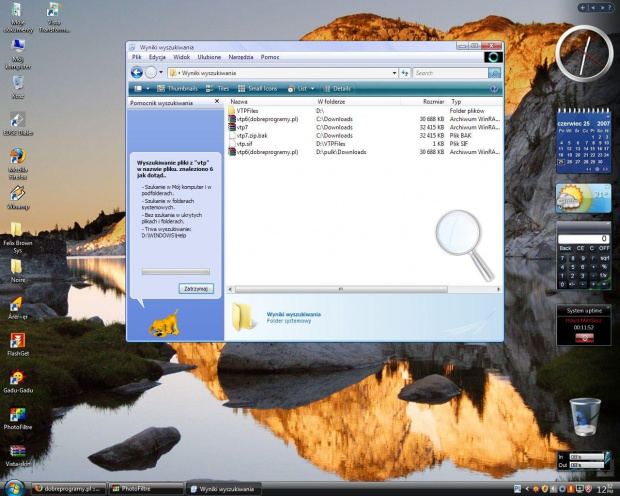Click the Zatrzymaj button
This screenshot has width=620, height=496.
(196, 289)
